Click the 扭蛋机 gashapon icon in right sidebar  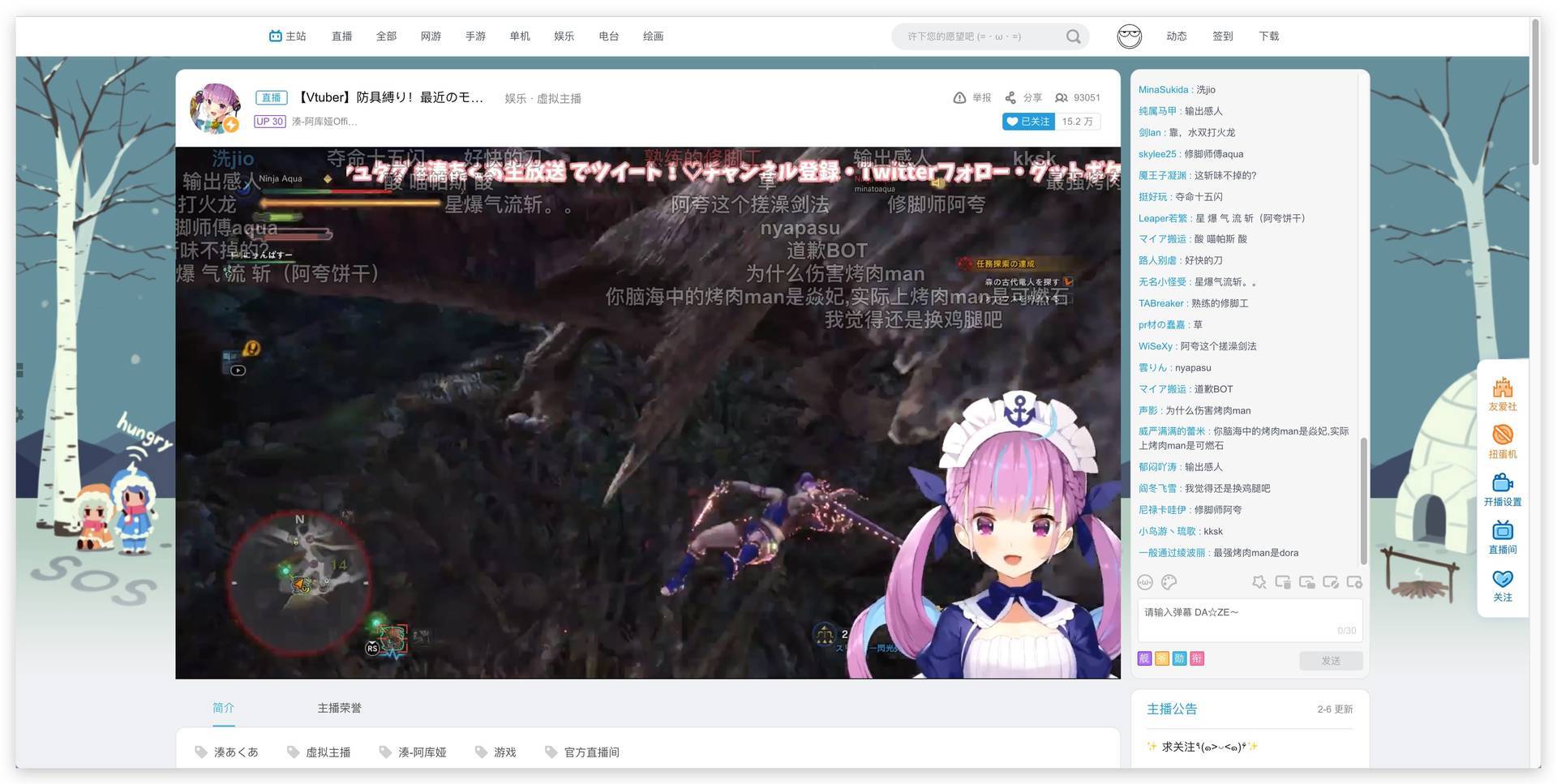1502,440
